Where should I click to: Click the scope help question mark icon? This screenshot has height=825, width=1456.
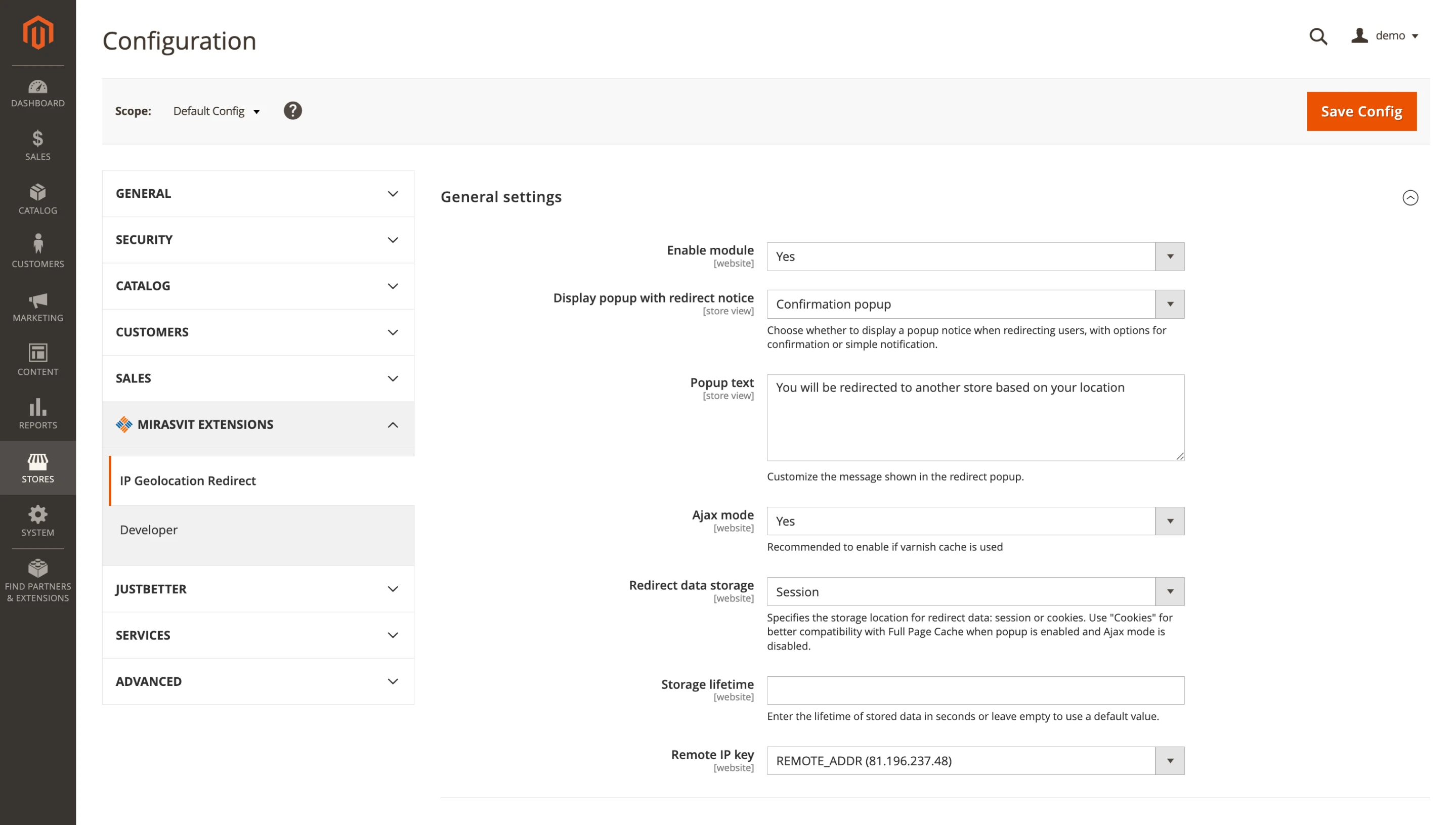click(x=292, y=110)
